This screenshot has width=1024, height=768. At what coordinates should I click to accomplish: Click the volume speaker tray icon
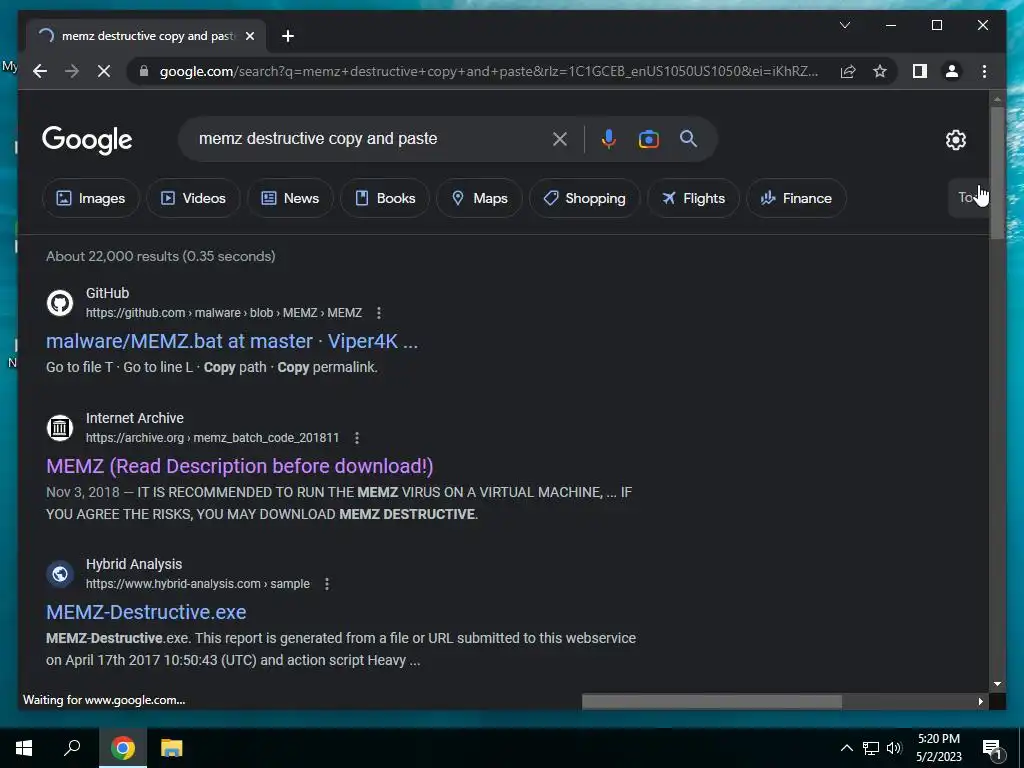pyautogui.click(x=894, y=748)
